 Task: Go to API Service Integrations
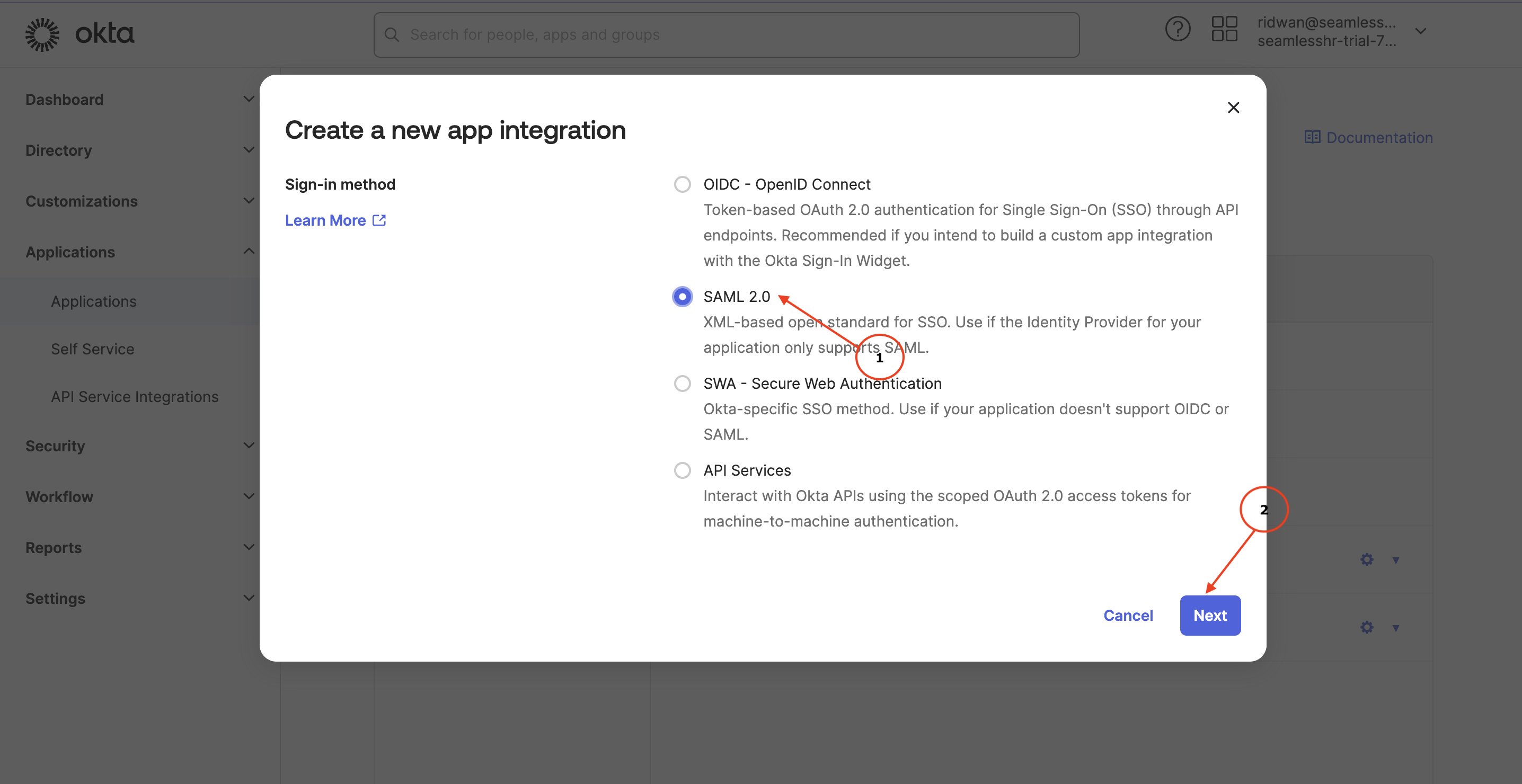coord(135,397)
